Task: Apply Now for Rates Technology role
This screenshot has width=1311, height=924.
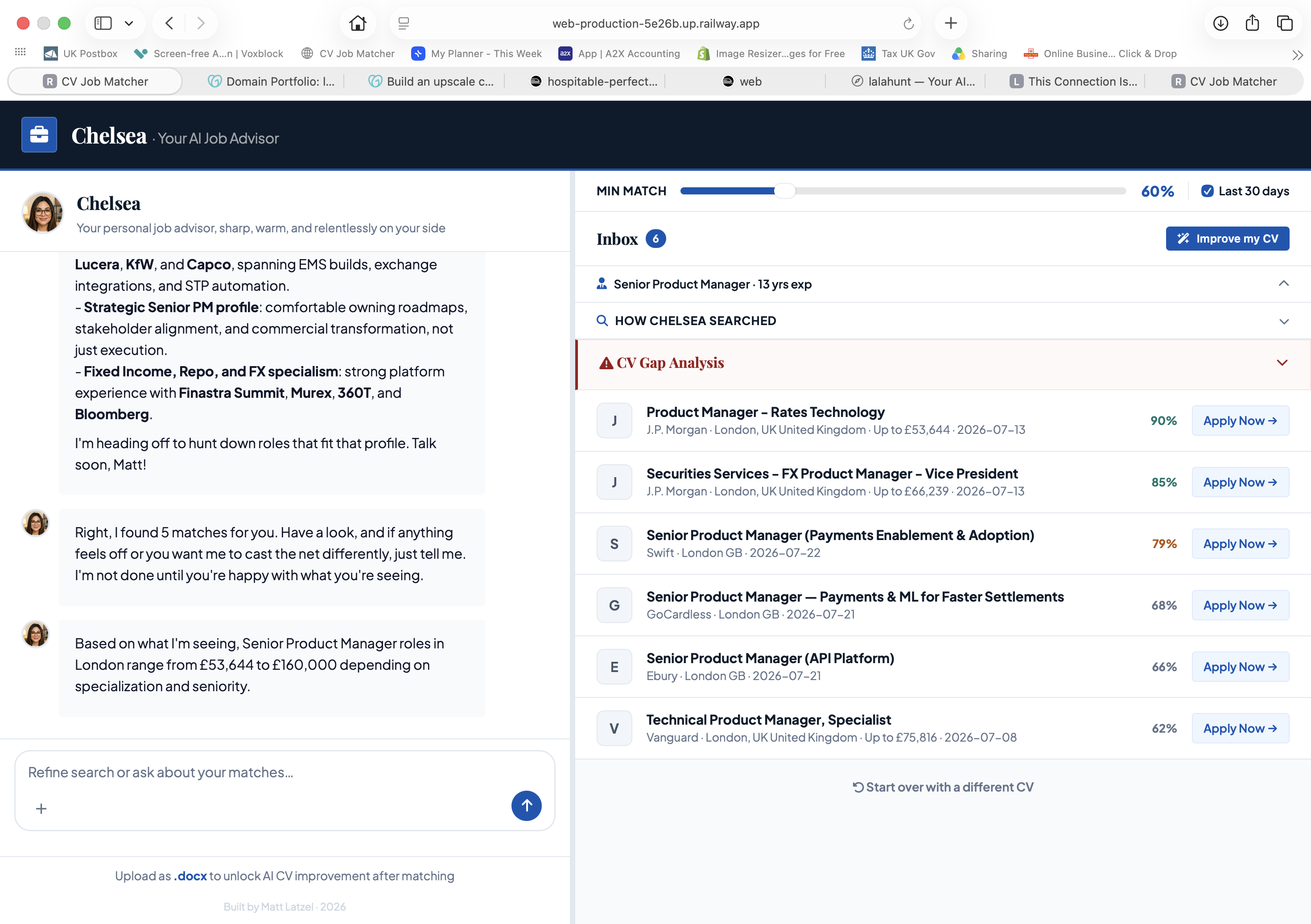Action: (x=1240, y=421)
